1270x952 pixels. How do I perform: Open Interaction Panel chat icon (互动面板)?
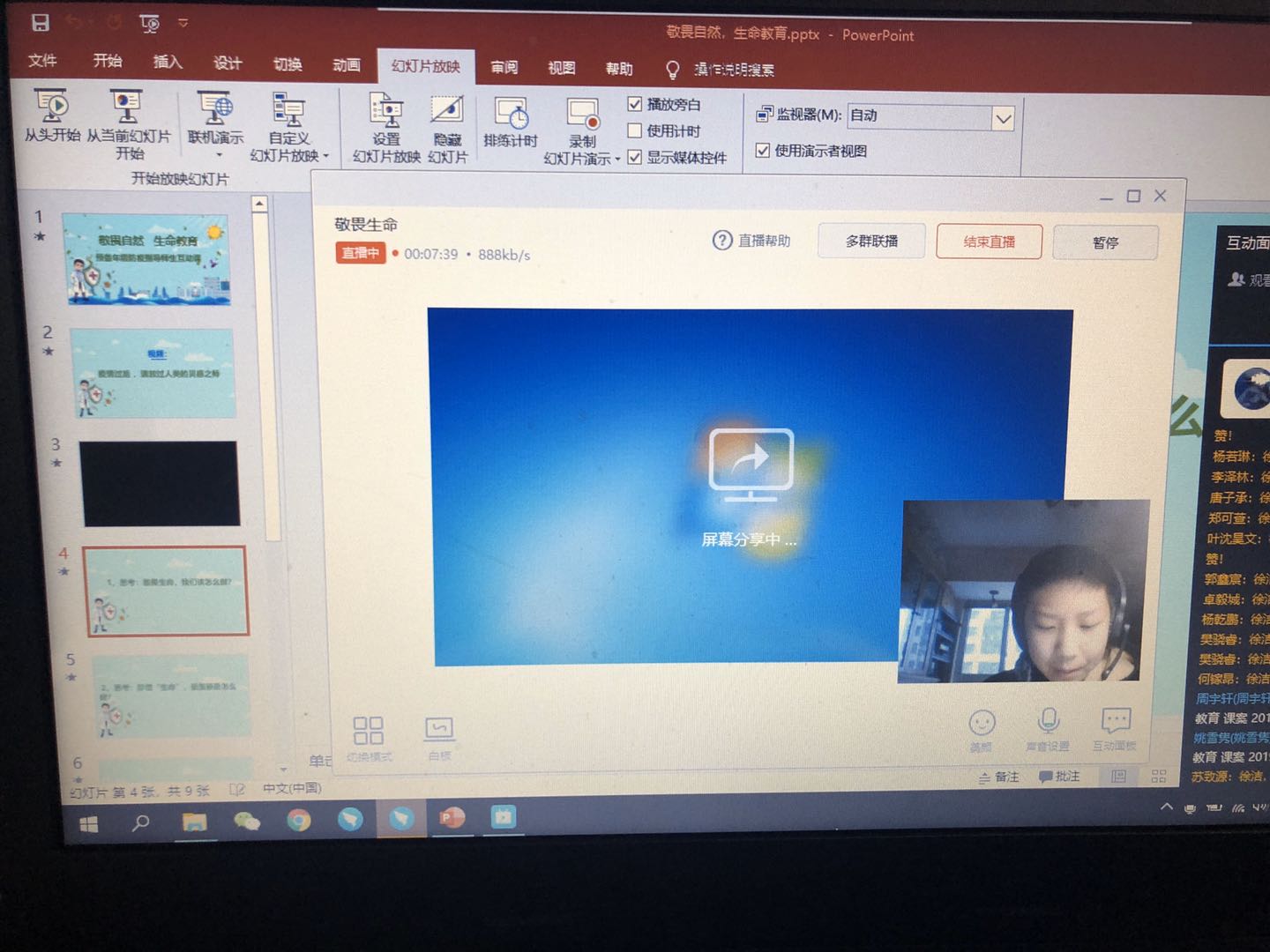(1116, 729)
